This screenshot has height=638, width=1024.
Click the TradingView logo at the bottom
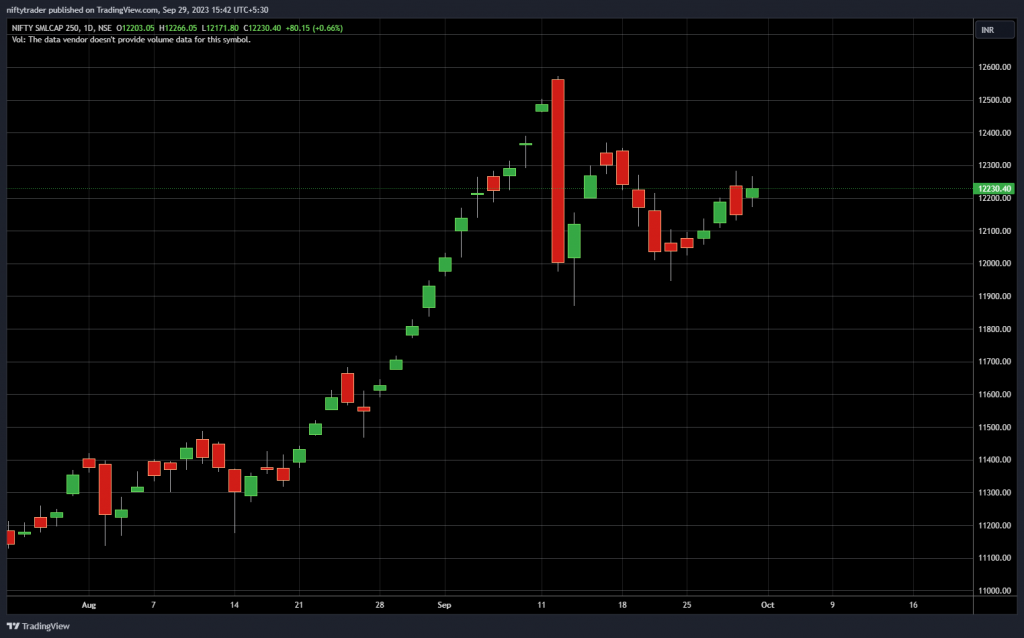click(38, 626)
